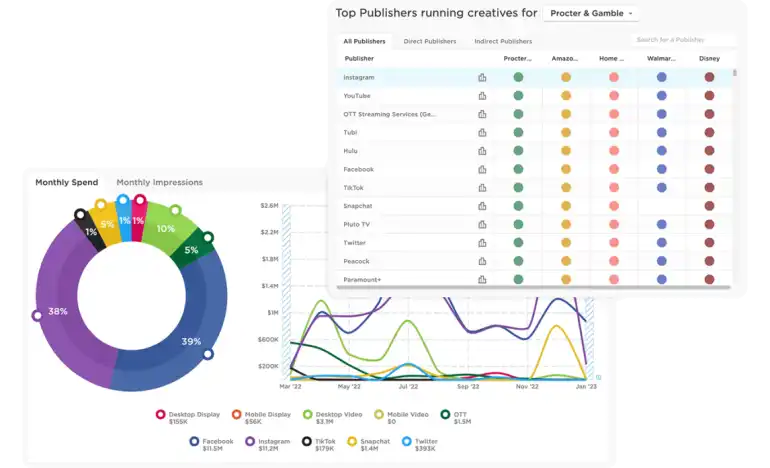The width and height of the screenshot is (770, 468).
Task: Toggle the Desktop Video legend series
Action: coord(332,417)
